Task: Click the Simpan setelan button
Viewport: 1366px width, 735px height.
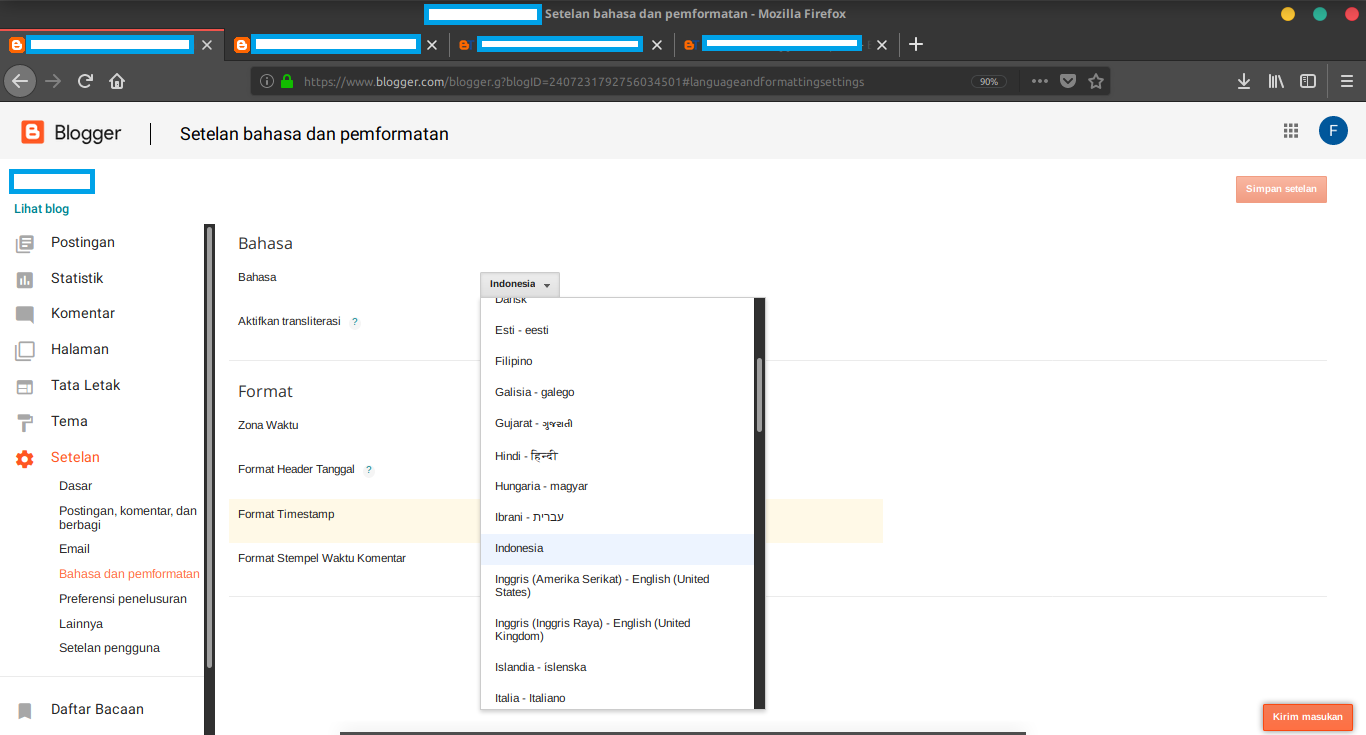Action: (1281, 189)
